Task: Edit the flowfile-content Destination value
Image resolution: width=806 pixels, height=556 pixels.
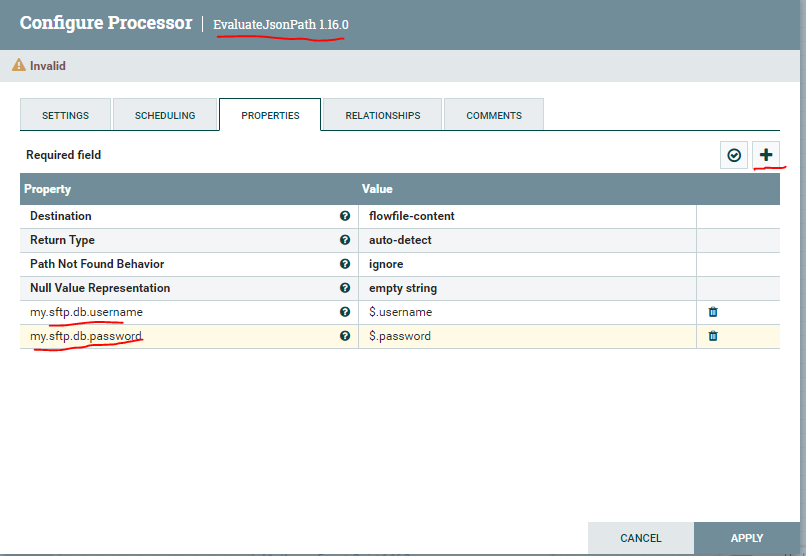Action: coord(527,216)
